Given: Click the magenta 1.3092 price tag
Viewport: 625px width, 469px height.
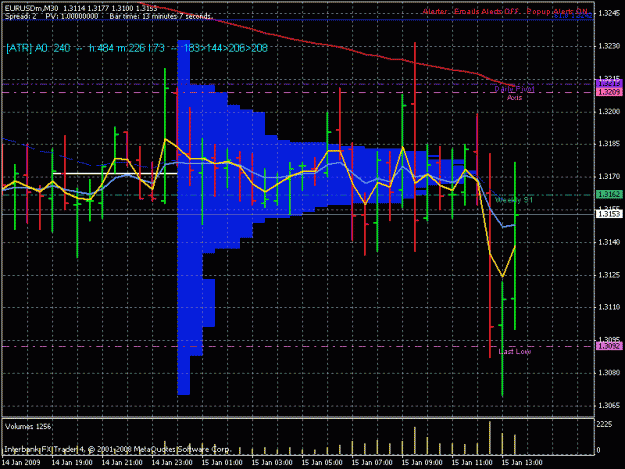Looking at the screenshot, I should (609, 346).
